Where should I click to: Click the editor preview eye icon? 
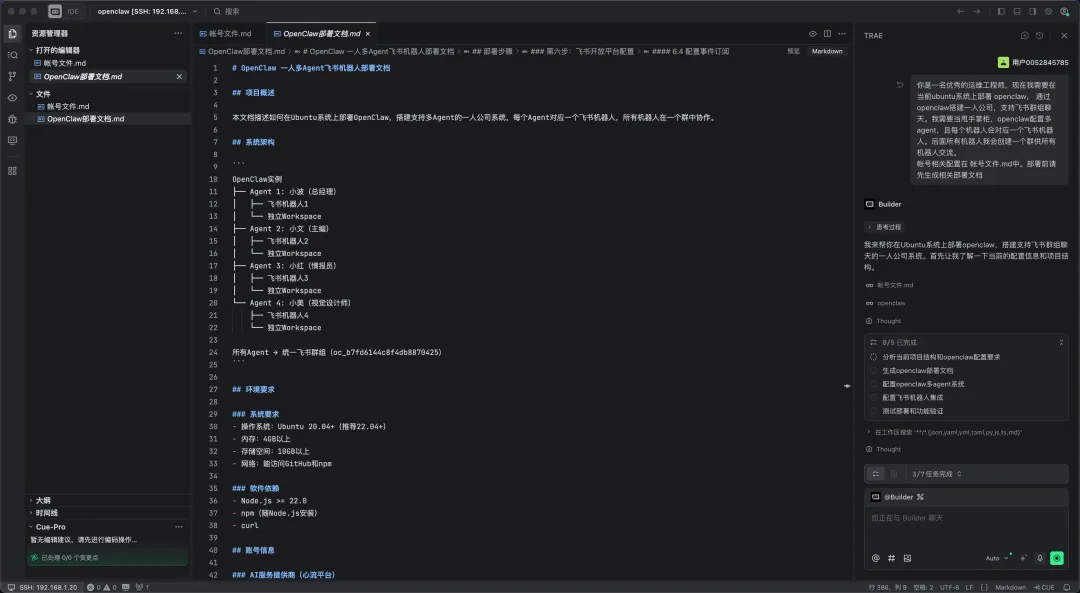coord(813,34)
